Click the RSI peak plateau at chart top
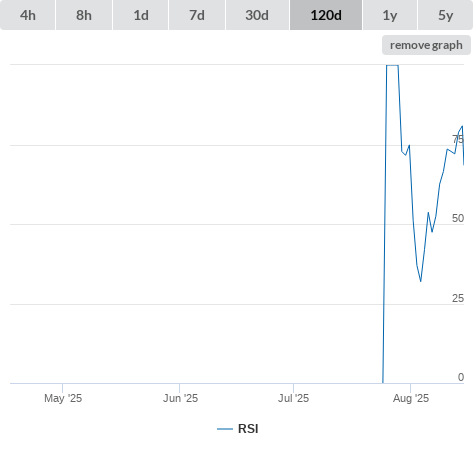 pos(392,65)
